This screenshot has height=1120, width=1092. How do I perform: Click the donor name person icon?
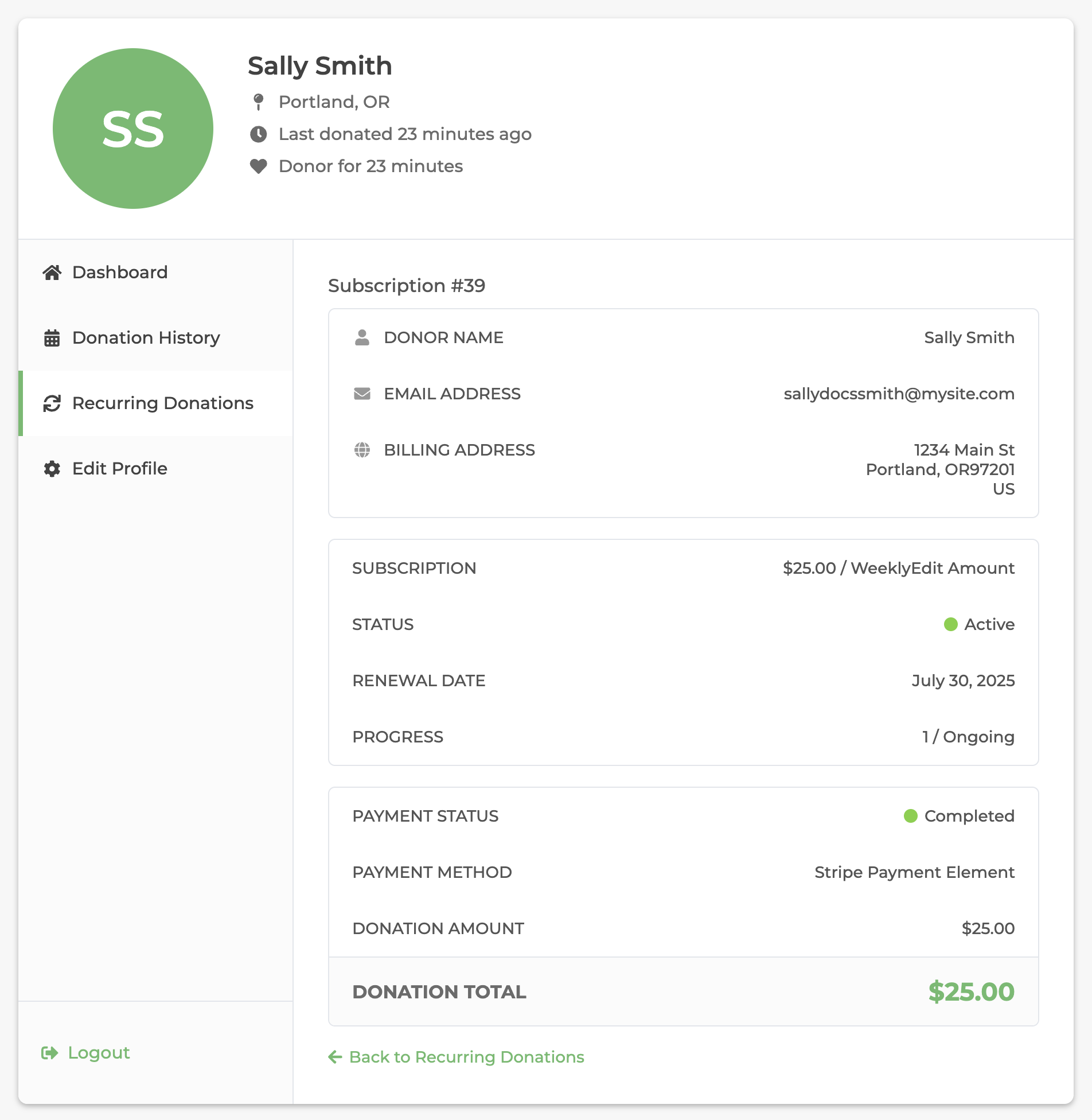[x=362, y=337]
